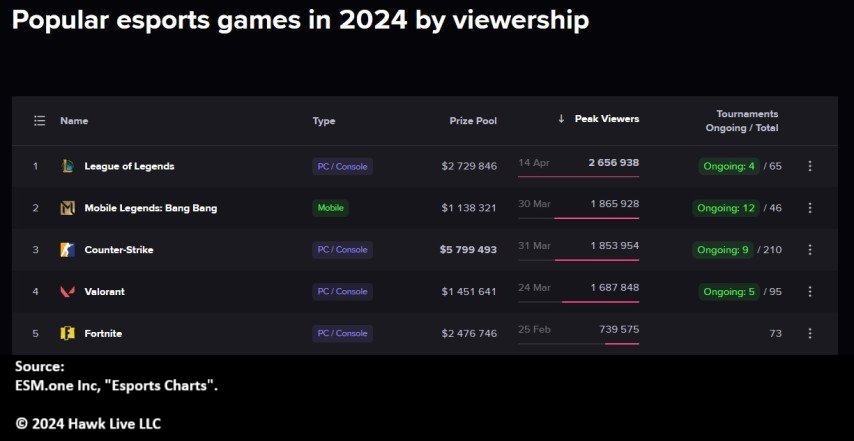Image resolution: width=854 pixels, height=441 pixels.
Task: Click the Fortnite peak viewers bar
Action: coord(621,344)
